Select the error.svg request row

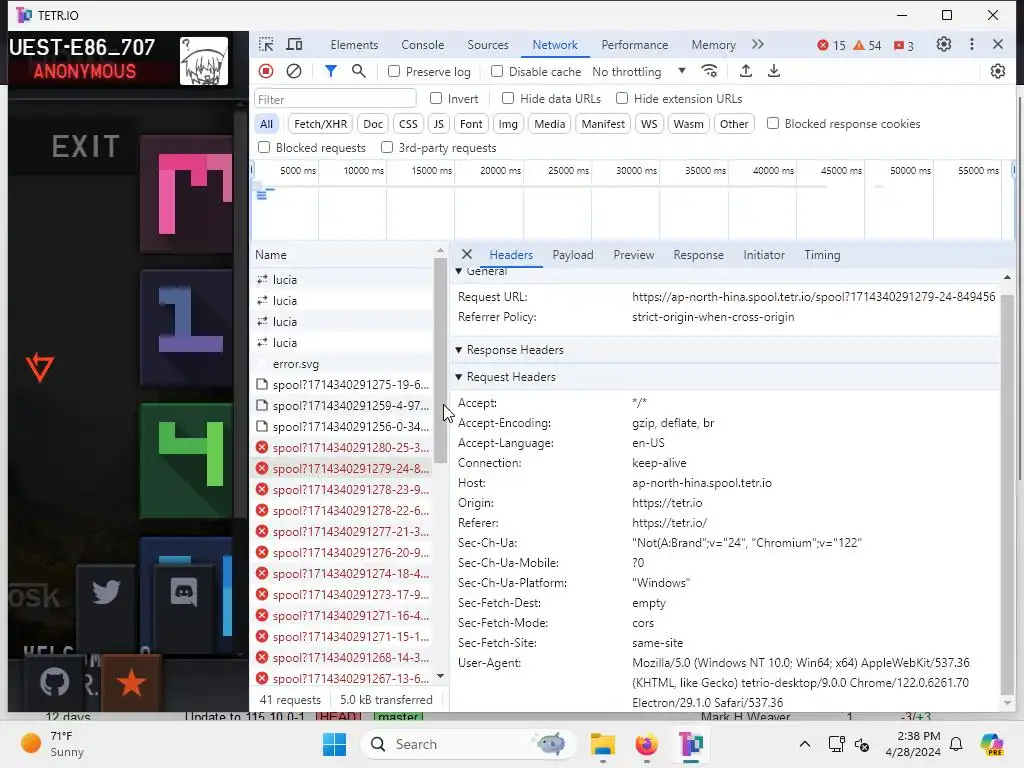(x=344, y=364)
